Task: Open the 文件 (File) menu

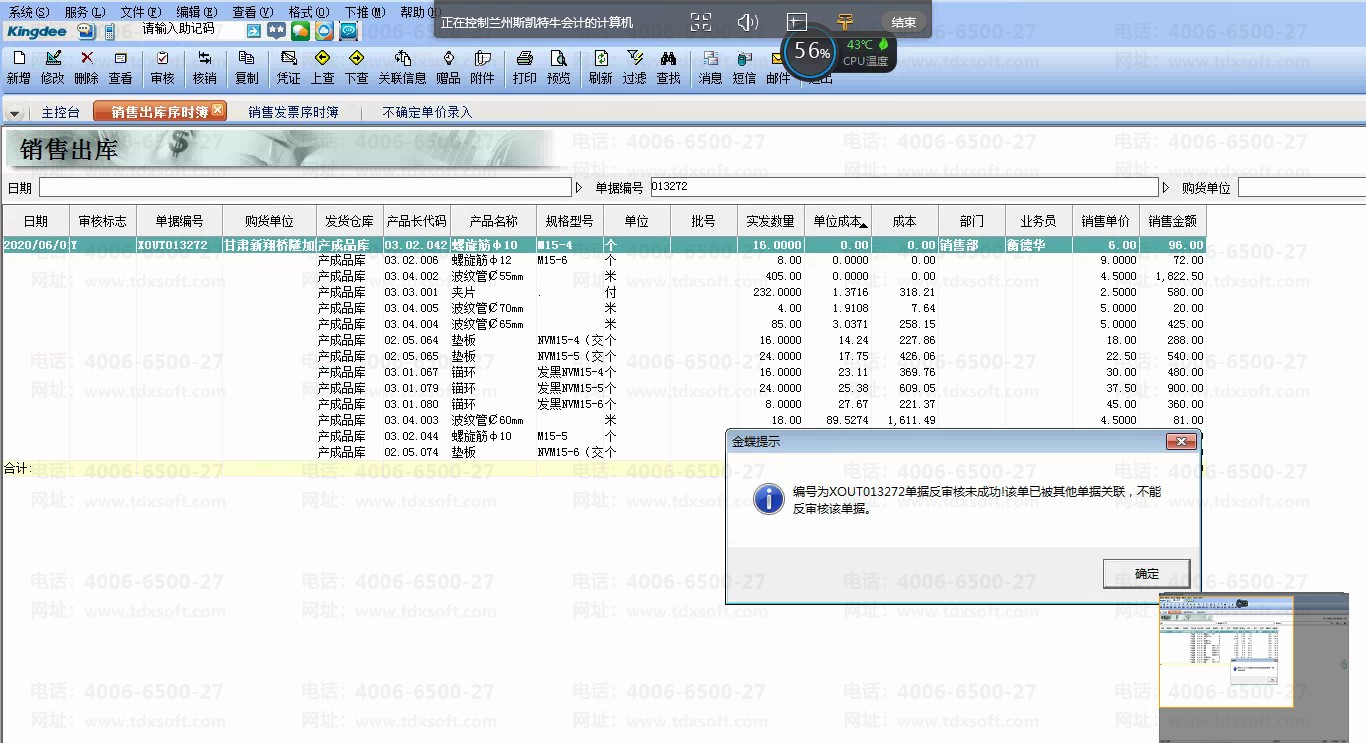Action: [140, 12]
